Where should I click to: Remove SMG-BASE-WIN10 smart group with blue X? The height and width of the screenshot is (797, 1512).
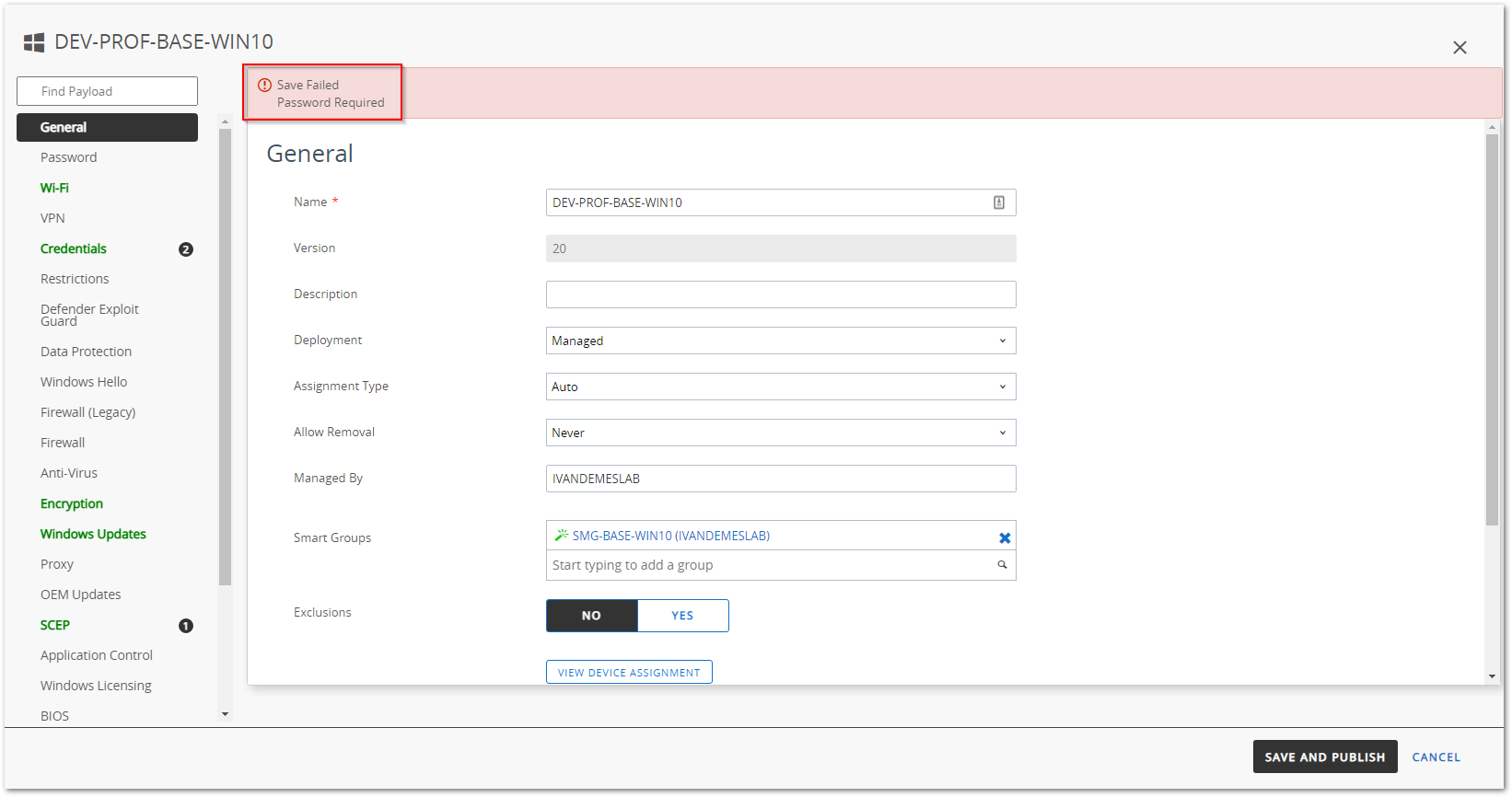1005,538
